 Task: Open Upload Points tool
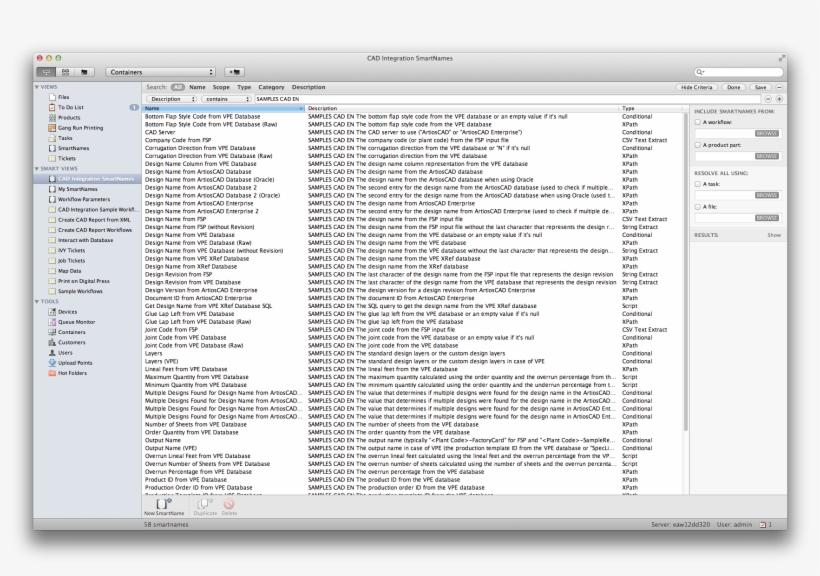coord(75,362)
